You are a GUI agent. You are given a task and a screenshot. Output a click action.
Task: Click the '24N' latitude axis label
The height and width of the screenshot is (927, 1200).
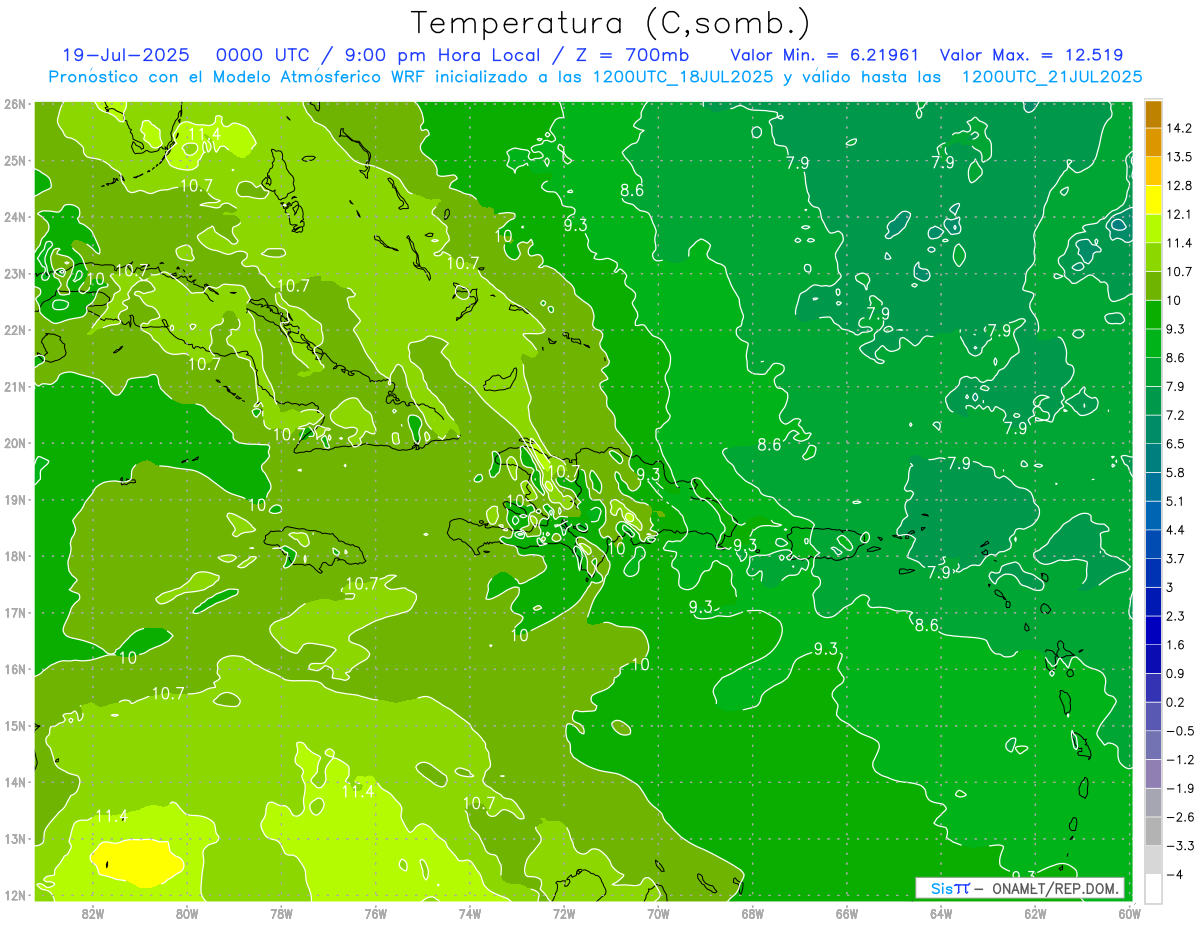[15, 217]
